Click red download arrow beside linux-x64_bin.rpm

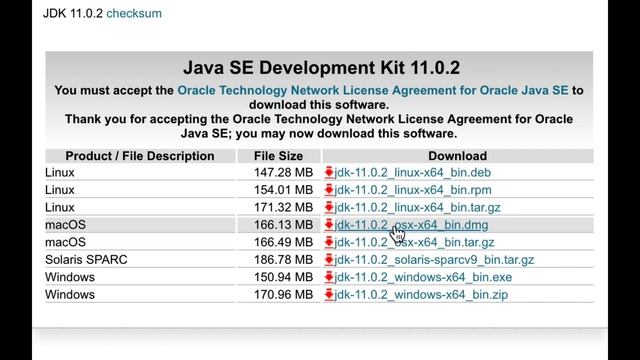click(x=329, y=190)
